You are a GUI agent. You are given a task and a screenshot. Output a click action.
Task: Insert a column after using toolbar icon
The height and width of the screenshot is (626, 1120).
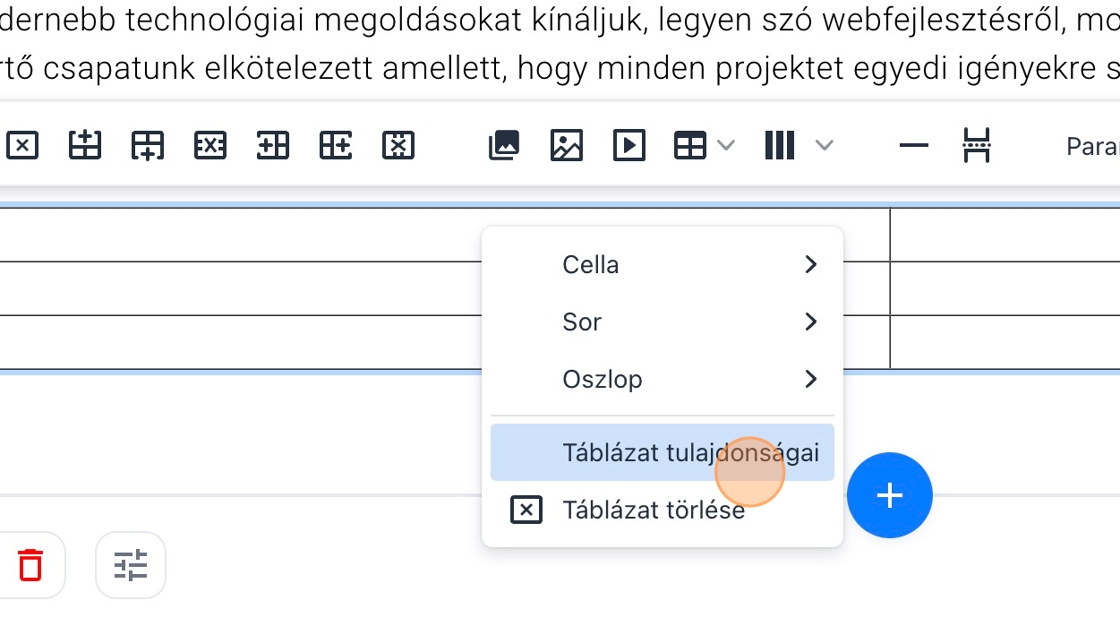coord(335,146)
